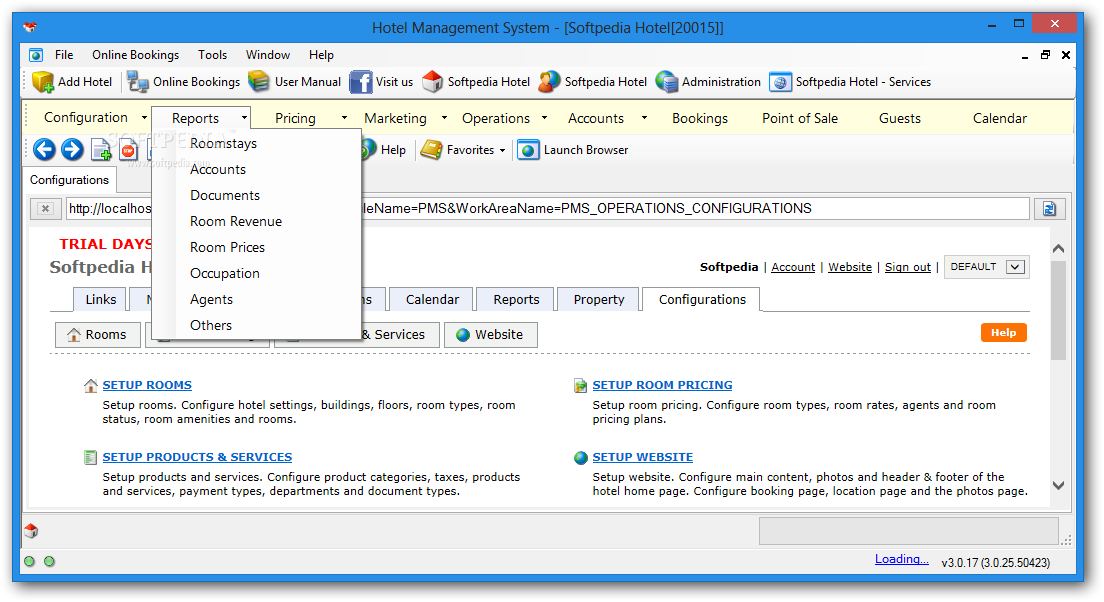
Task: Click the Online Bookings toolbar icon
Action: coord(138,82)
